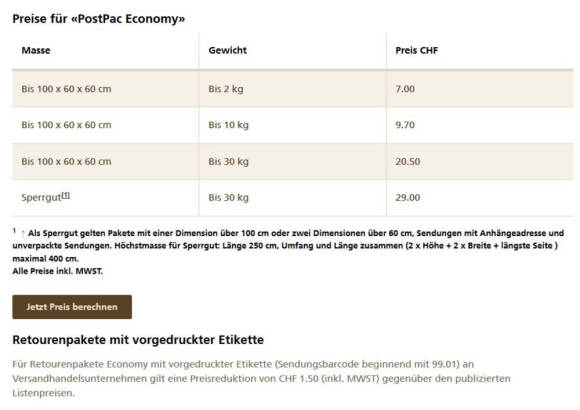Select the Gewicht column header
This screenshot has width=580, height=410.
tap(227, 50)
